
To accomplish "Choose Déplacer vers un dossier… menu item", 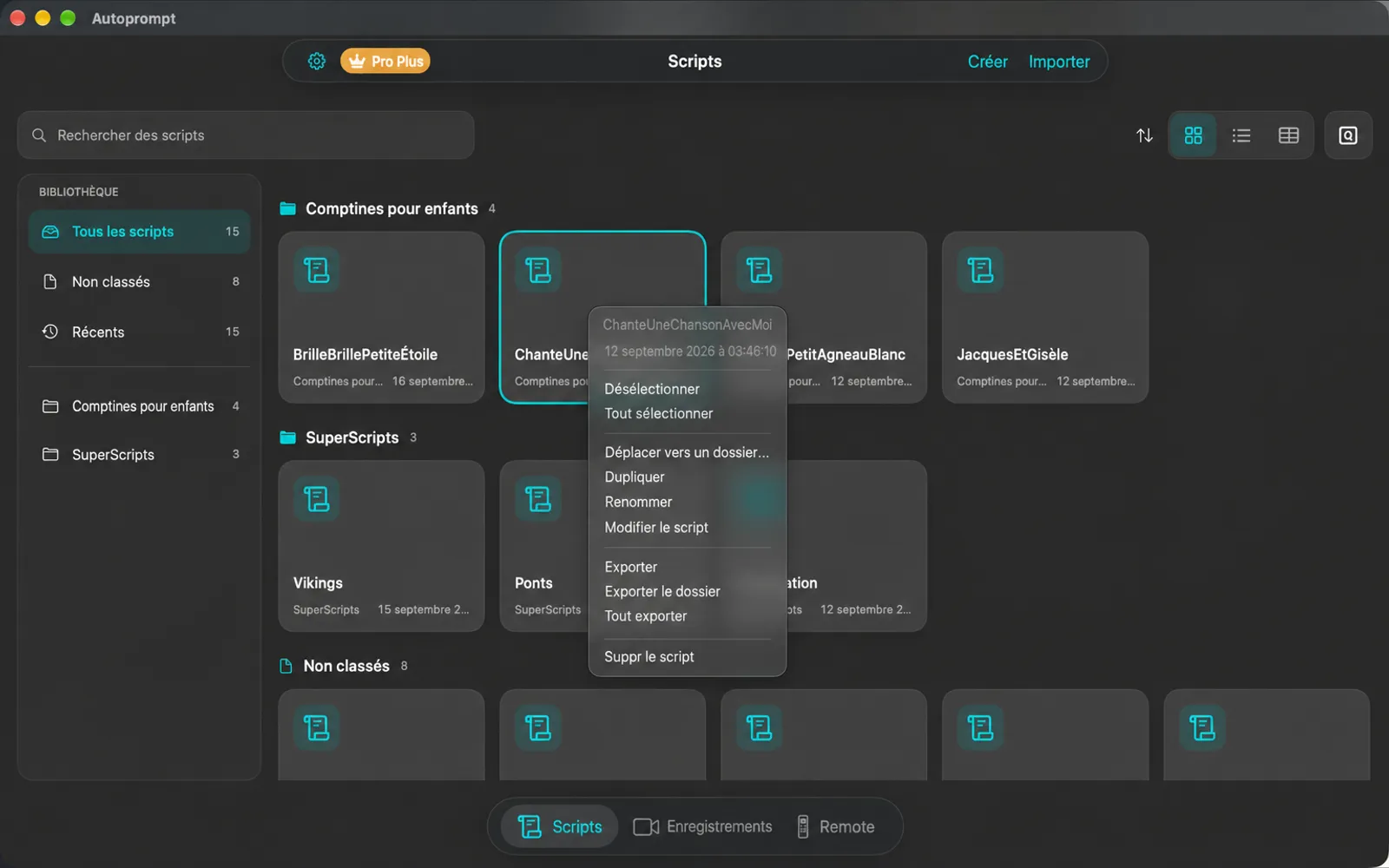I will point(688,452).
